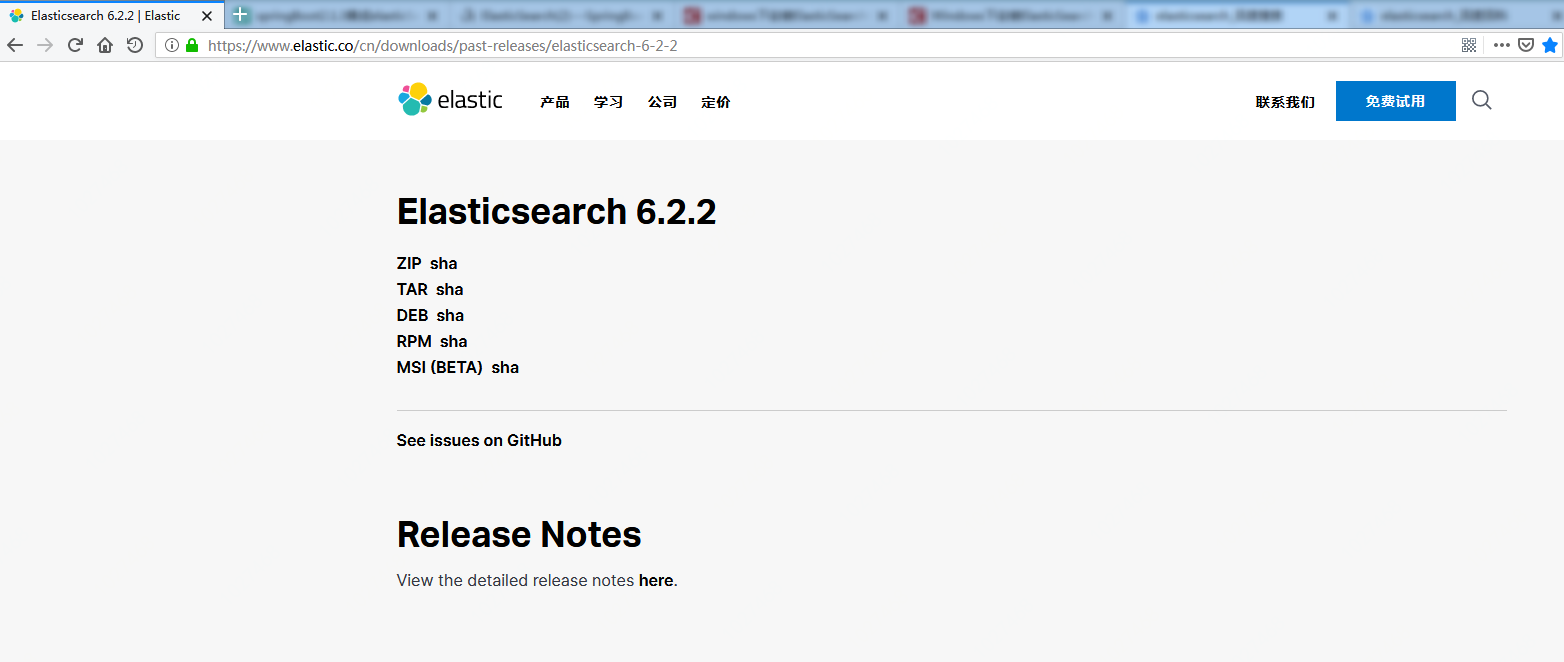Open a new tab with plus button

[x=240, y=15]
